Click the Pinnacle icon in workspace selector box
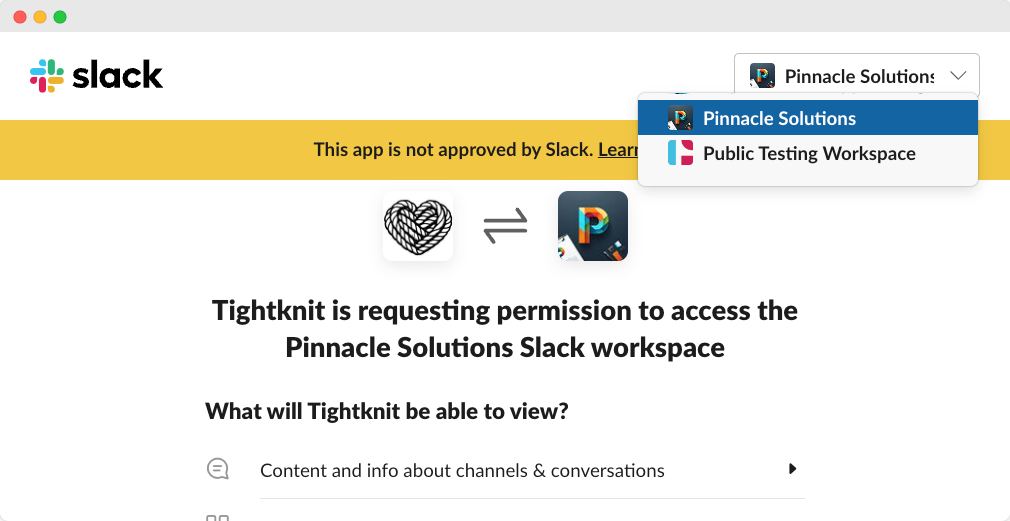This screenshot has width=1010, height=521. coord(762,76)
